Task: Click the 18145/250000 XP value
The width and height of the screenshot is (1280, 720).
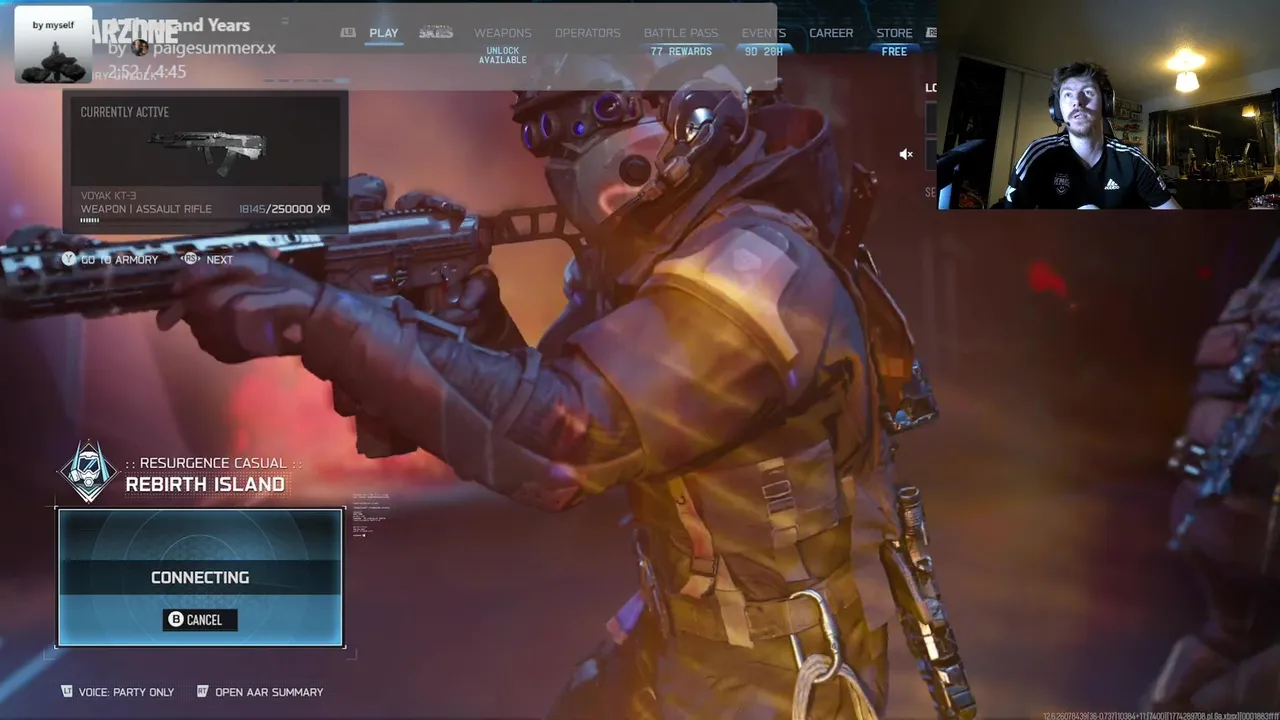Action: pyautogui.click(x=284, y=209)
